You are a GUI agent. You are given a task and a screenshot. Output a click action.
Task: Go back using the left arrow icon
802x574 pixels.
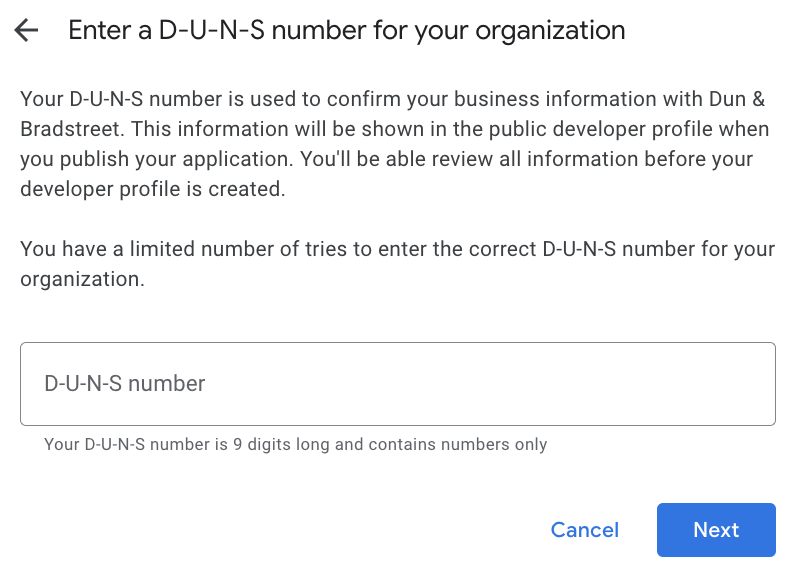coord(26,30)
